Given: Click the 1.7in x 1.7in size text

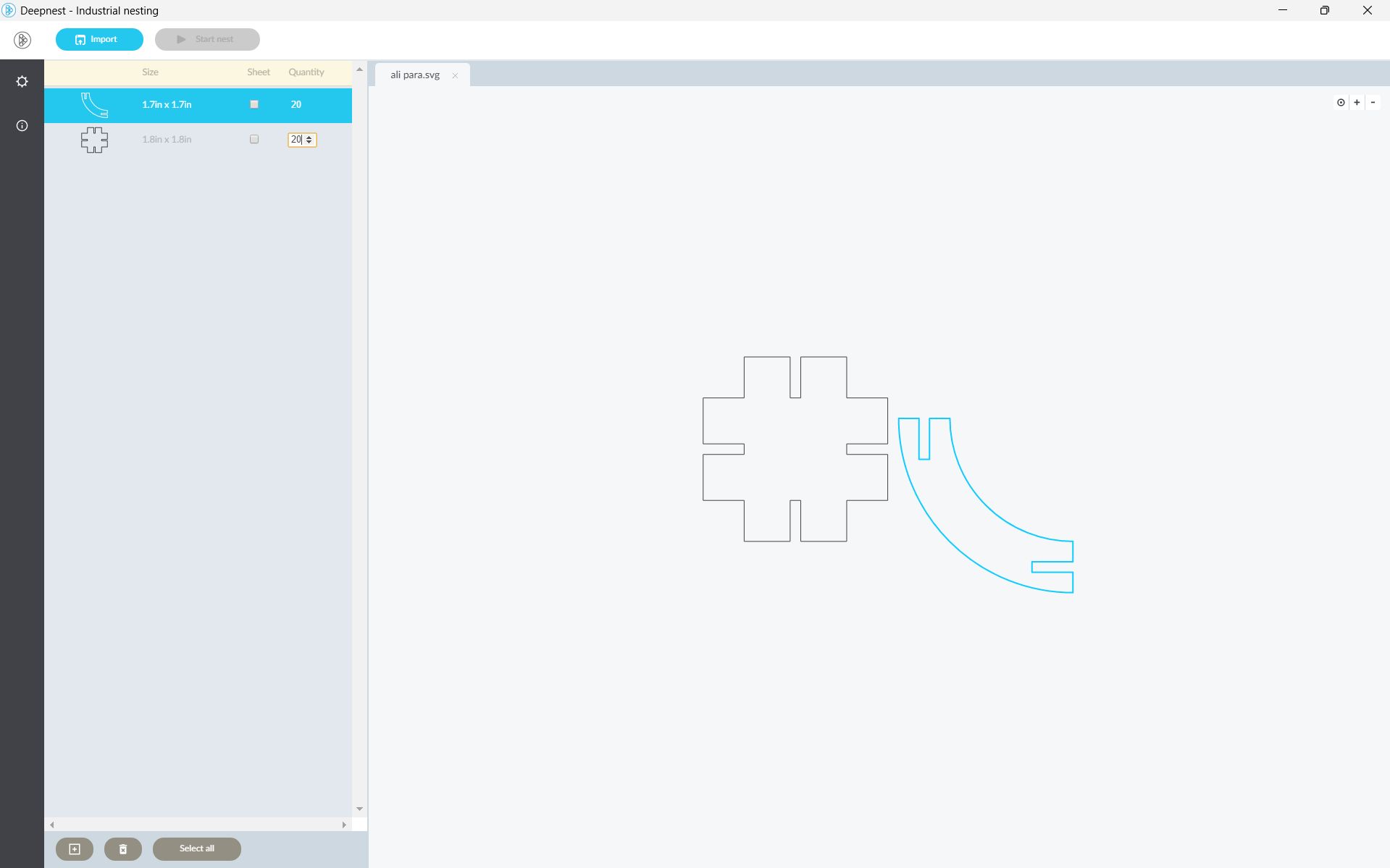Looking at the screenshot, I should 167,104.
